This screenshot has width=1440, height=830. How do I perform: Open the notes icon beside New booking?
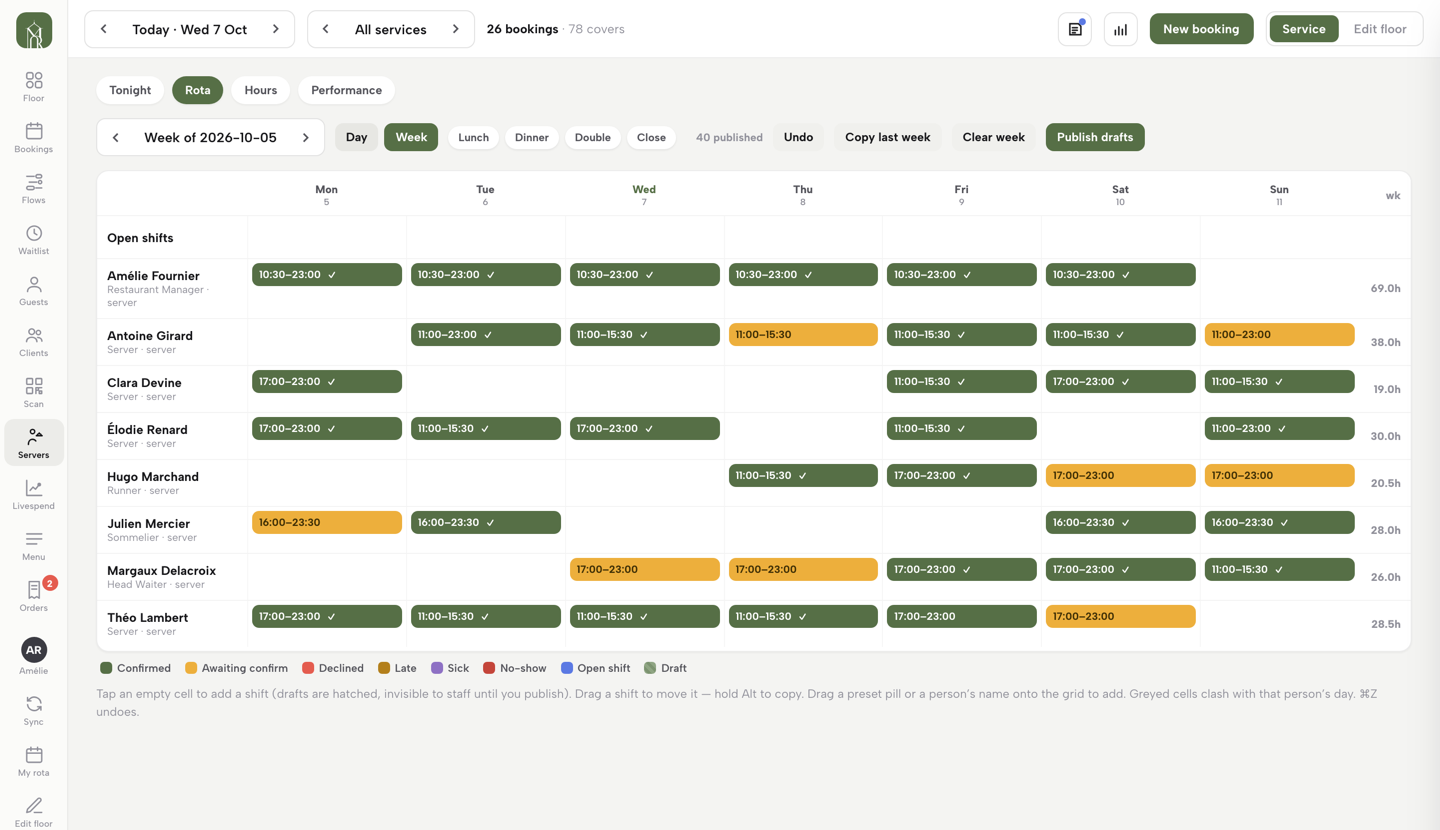point(1075,29)
